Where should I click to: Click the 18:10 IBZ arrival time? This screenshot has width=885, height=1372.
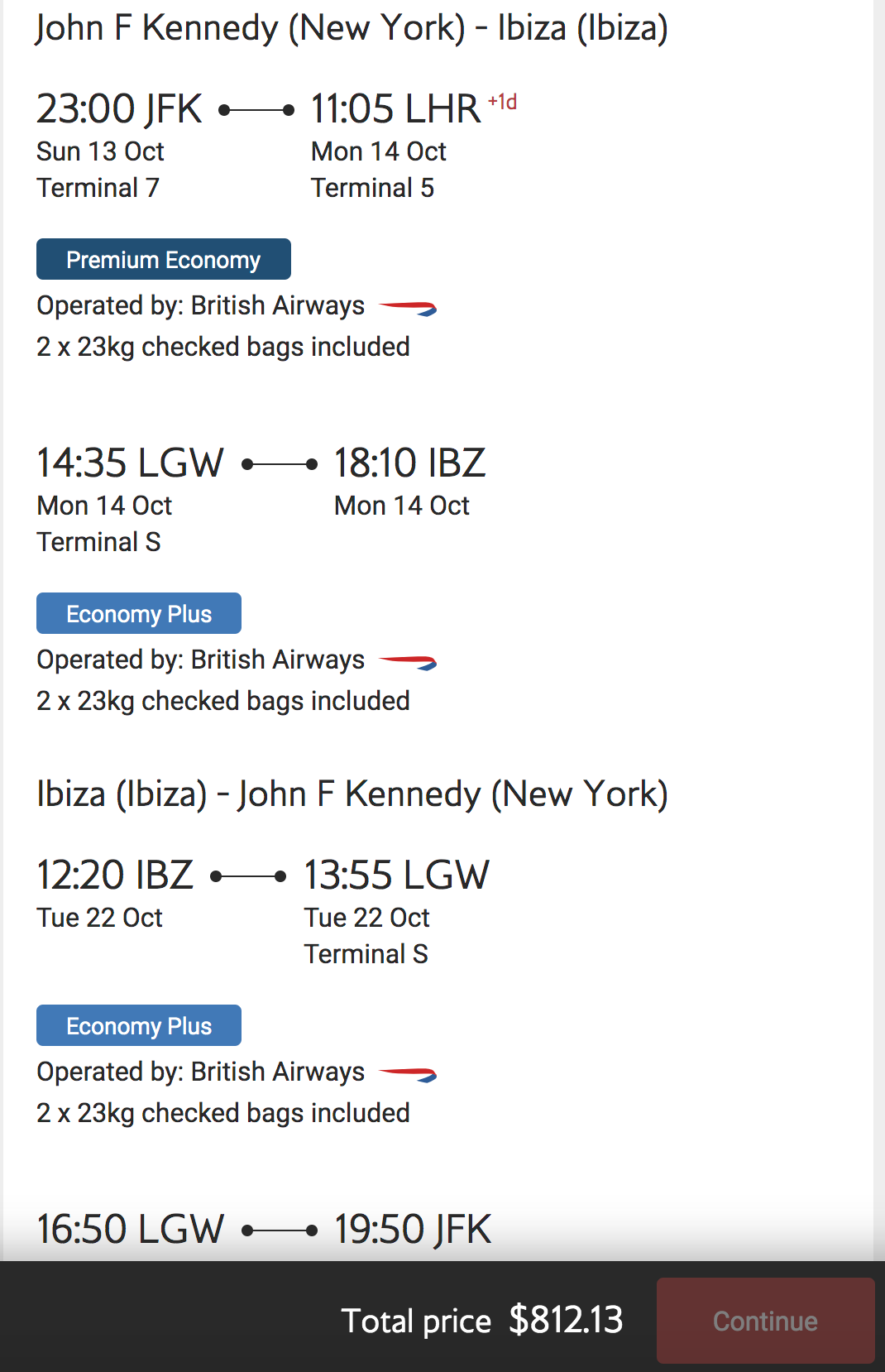pyautogui.click(x=409, y=463)
